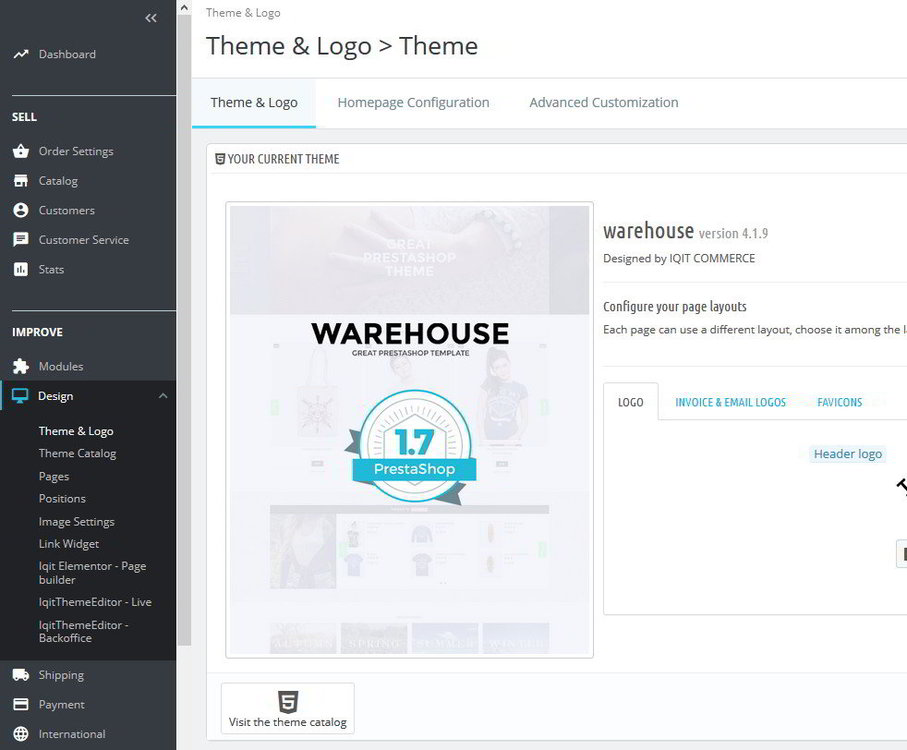Open Payment menu
Screen dimensions: 907x750
click(61, 705)
